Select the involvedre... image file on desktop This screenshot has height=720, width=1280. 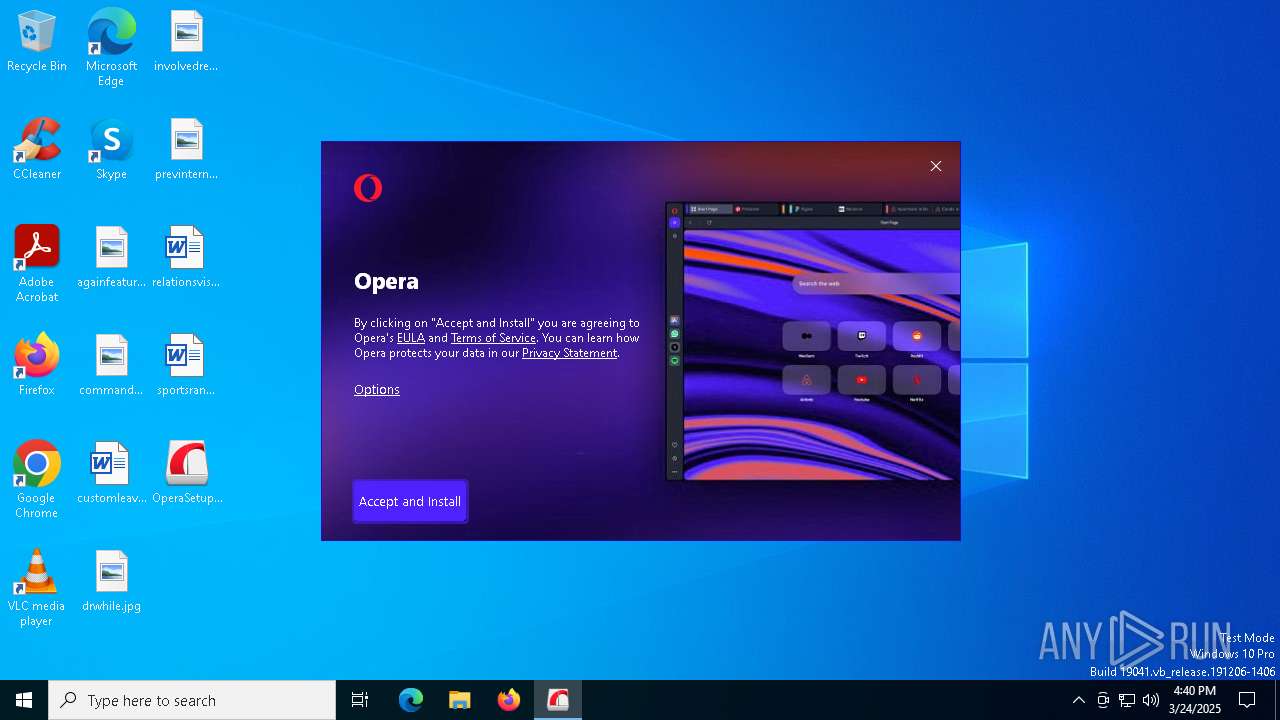point(186,42)
